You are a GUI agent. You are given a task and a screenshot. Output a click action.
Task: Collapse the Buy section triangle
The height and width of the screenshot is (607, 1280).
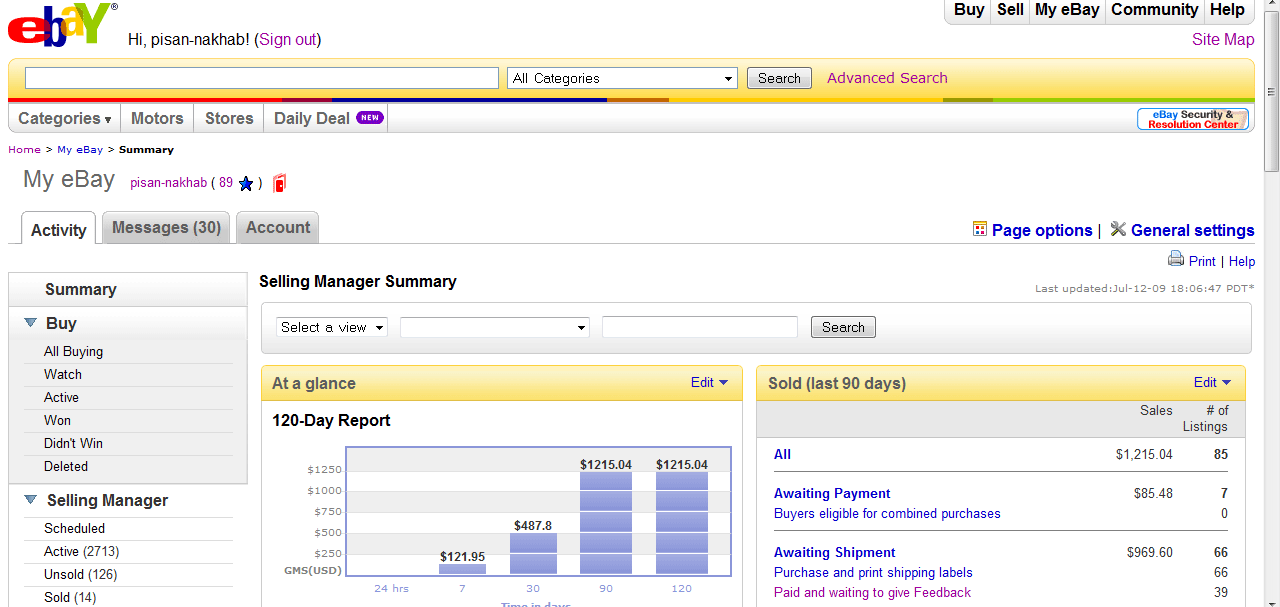(30, 323)
